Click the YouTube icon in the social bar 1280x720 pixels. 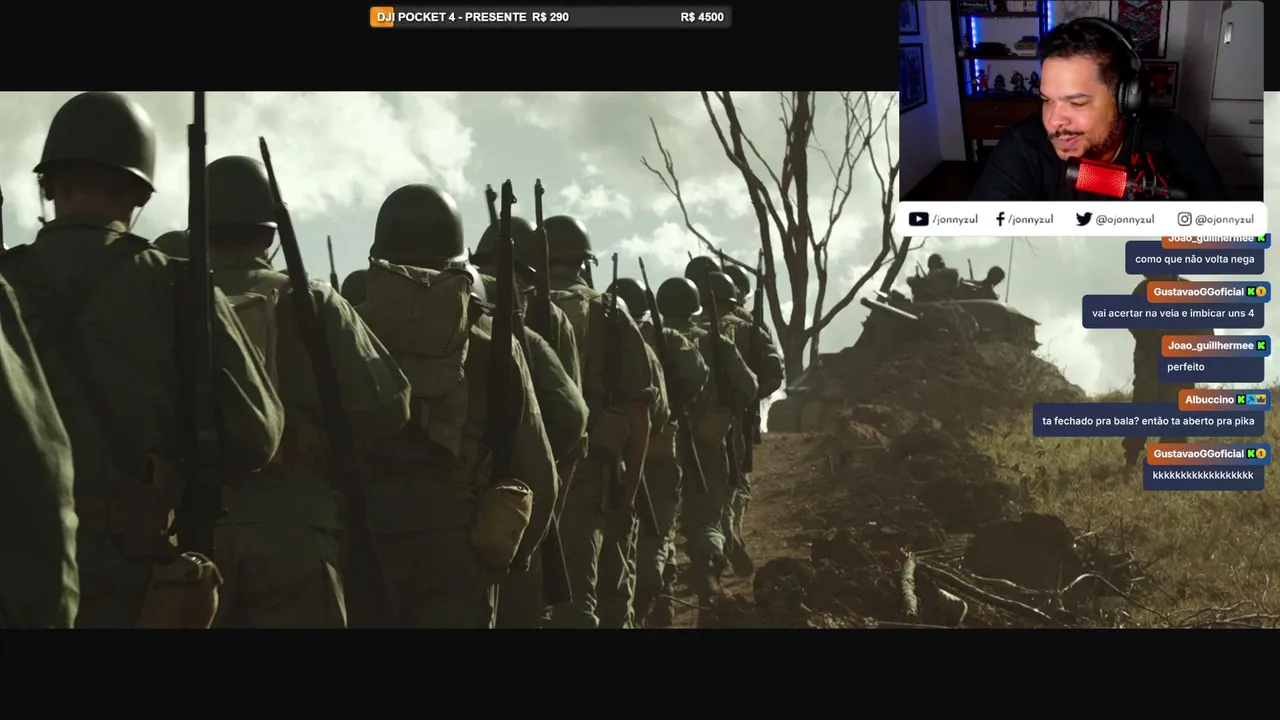pos(918,219)
